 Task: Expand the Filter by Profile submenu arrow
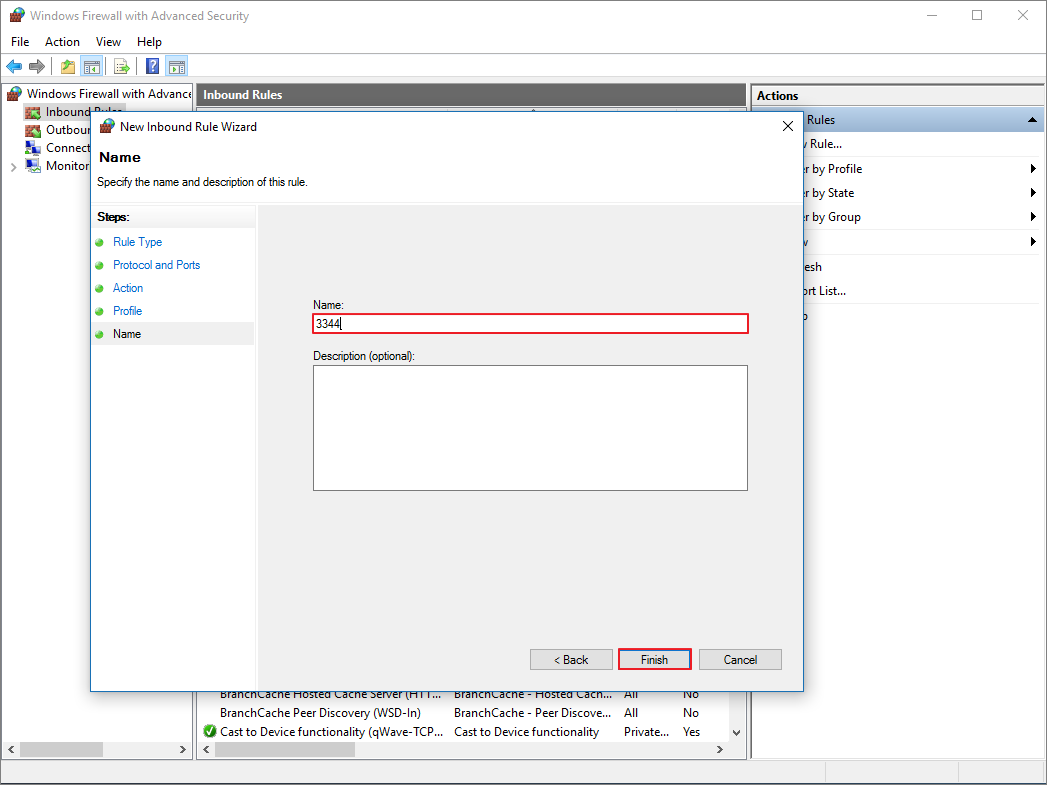tap(1033, 169)
